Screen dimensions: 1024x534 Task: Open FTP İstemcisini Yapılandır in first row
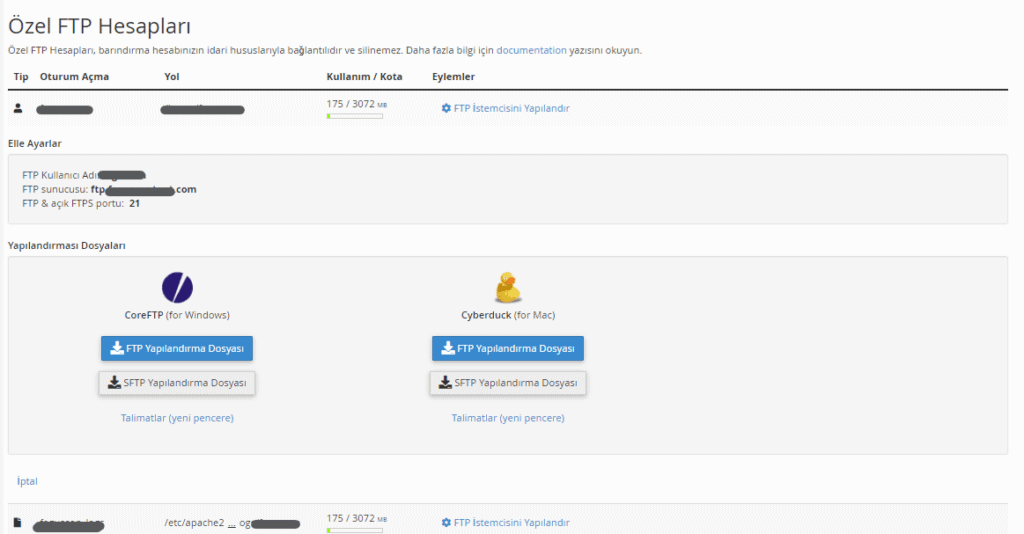coord(505,108)
